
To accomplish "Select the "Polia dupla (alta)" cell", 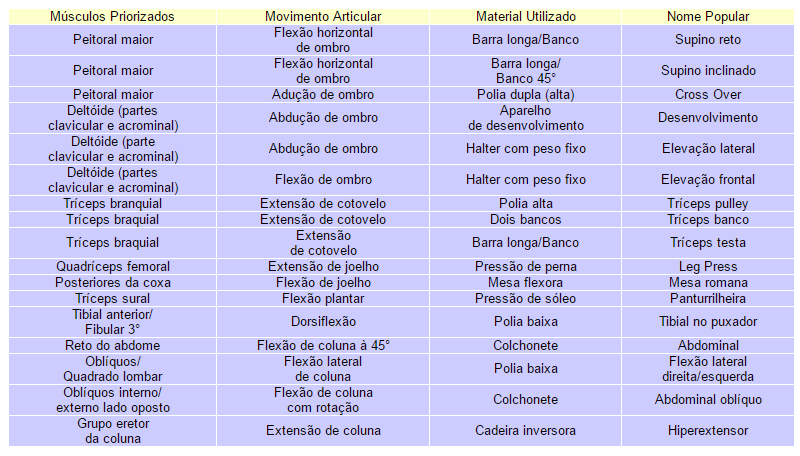I will point(525,94).
